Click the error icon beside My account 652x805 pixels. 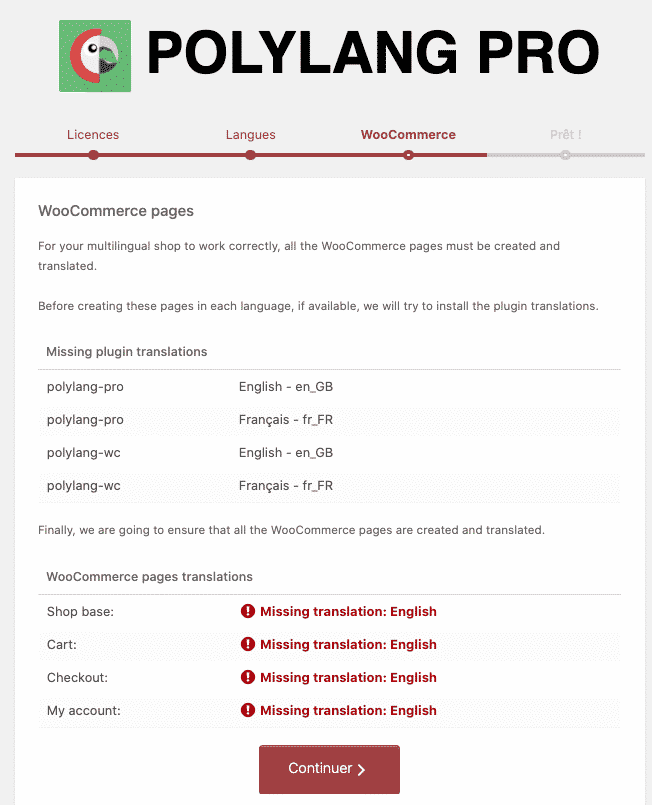coord(249,710)
